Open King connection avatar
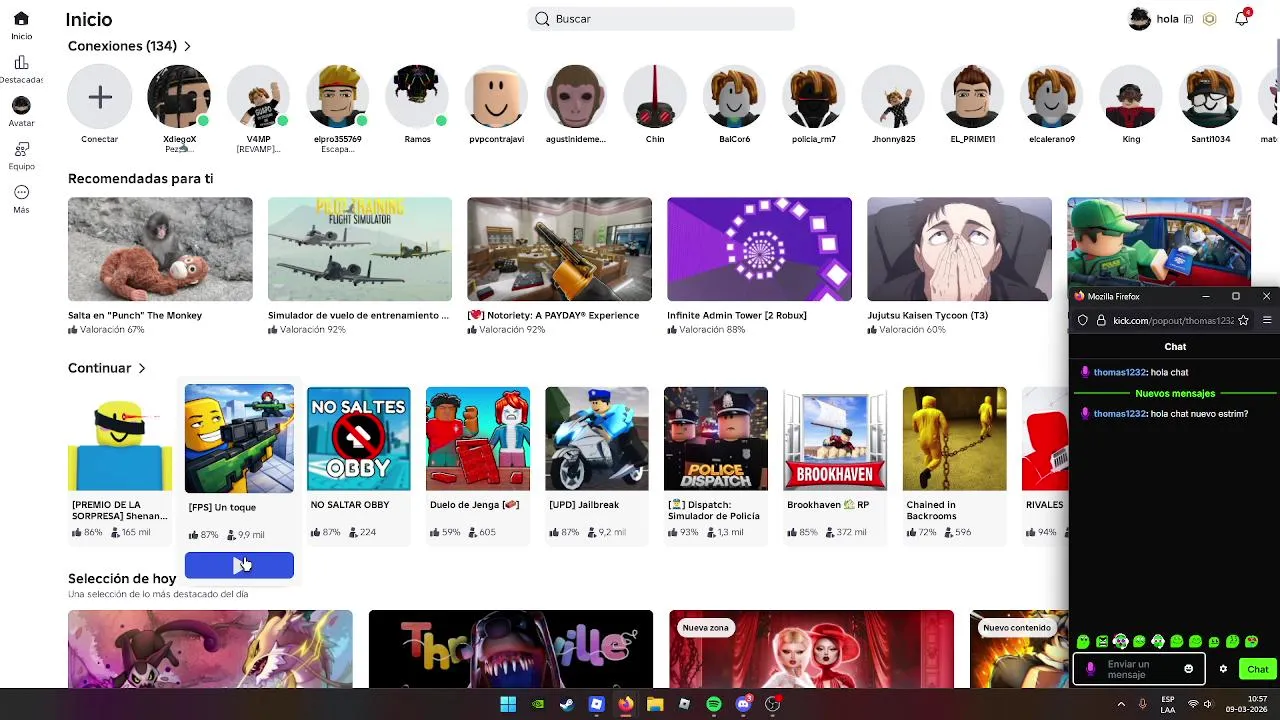Image resolution: width=1280 pixels, height=720 pixels. point(1131,97)
